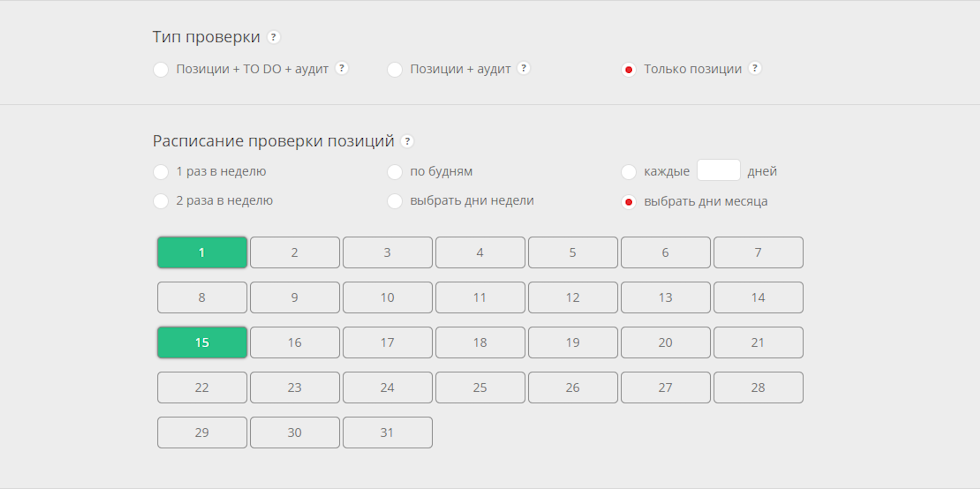Select Только позиции radio option

coord(628,69)
